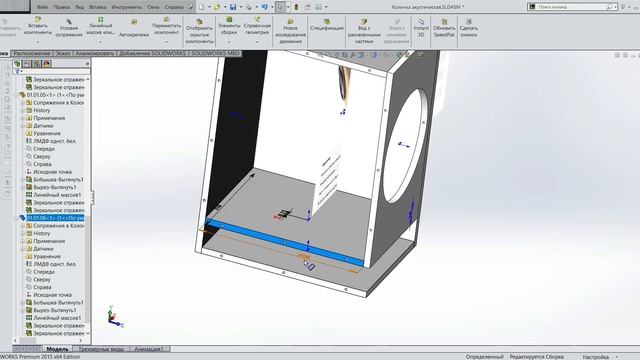
Task: Click the New document icon
Action: click(202, 7)
